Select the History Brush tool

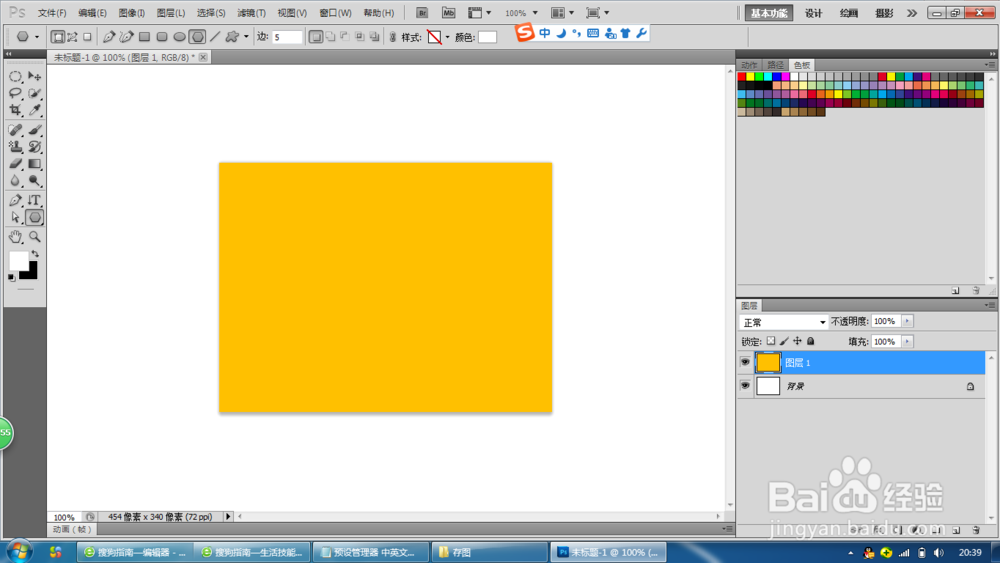[x=34, y=147]
